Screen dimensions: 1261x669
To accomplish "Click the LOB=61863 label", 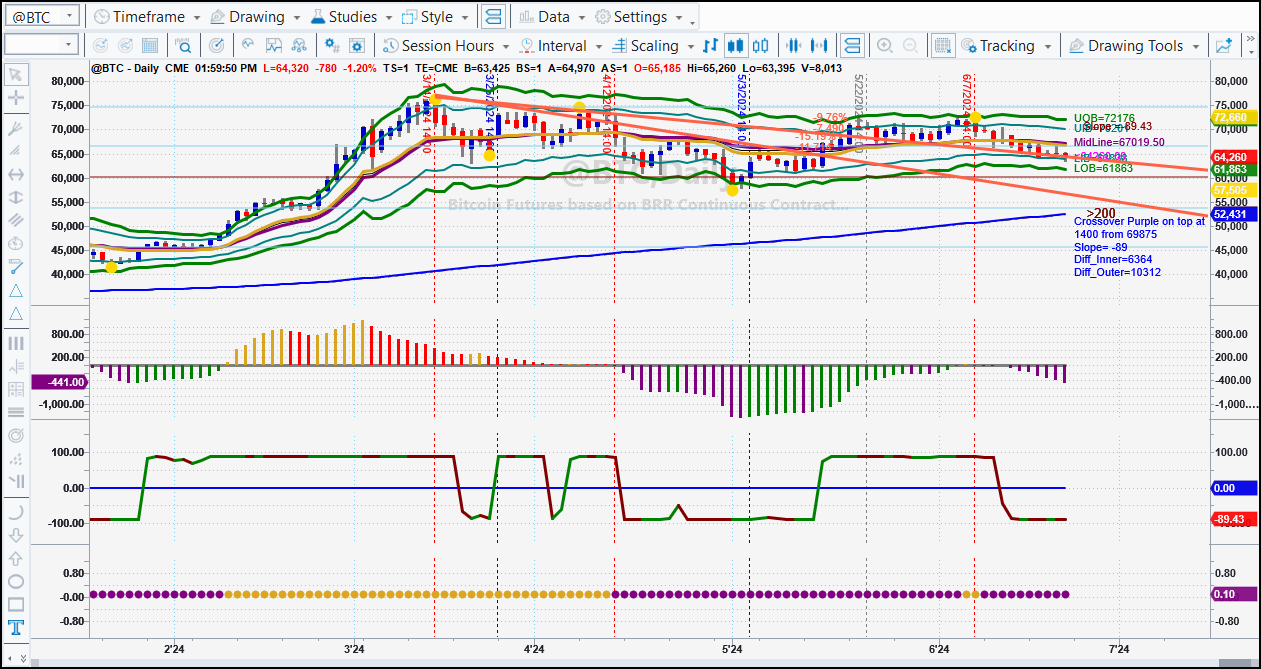I will pos(1103,169).
